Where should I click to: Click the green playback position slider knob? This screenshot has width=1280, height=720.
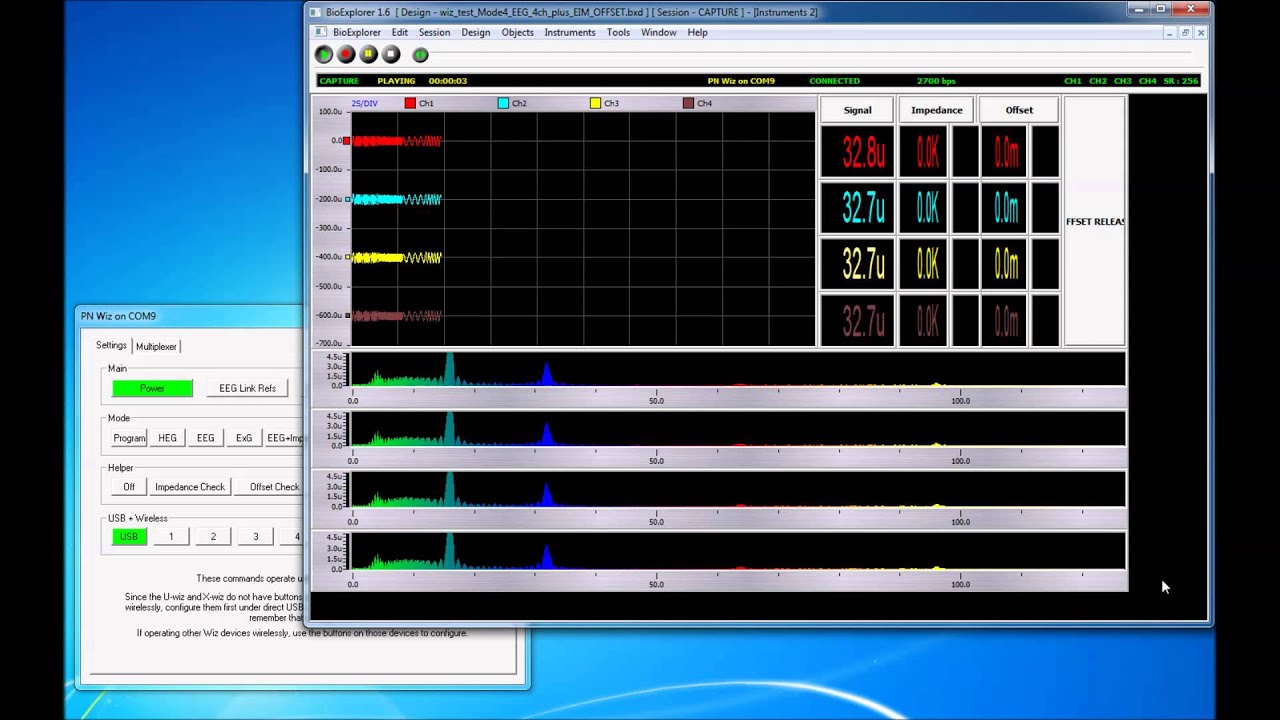pos(421,56)
